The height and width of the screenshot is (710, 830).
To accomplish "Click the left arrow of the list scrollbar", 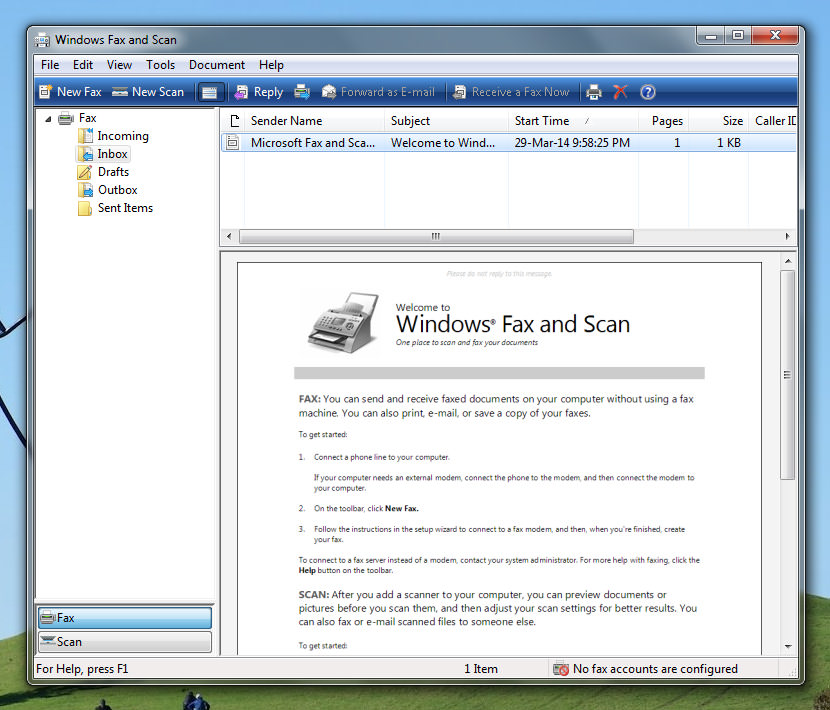I will coord(229,236).
